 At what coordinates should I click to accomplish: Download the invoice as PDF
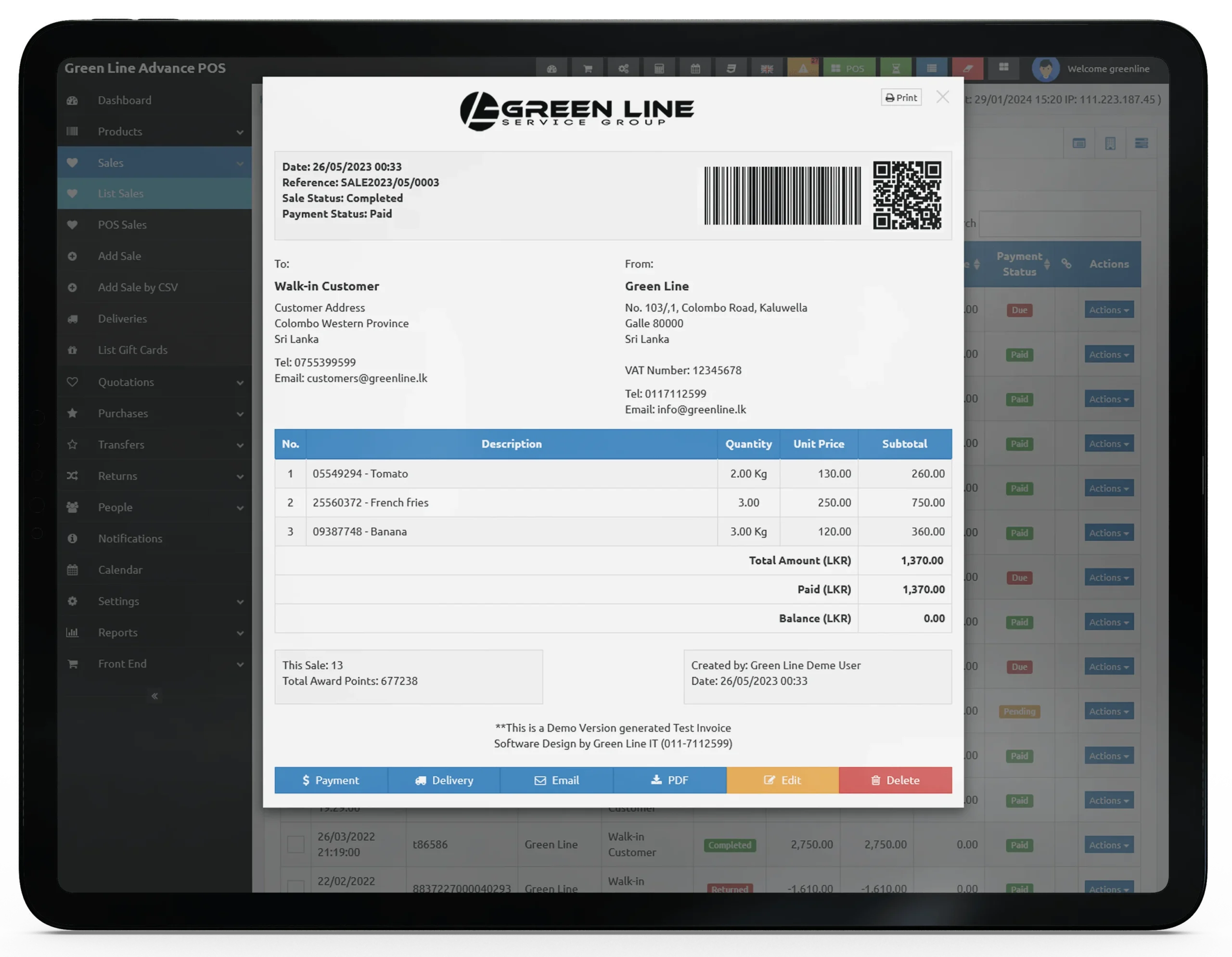click(670, 780)
